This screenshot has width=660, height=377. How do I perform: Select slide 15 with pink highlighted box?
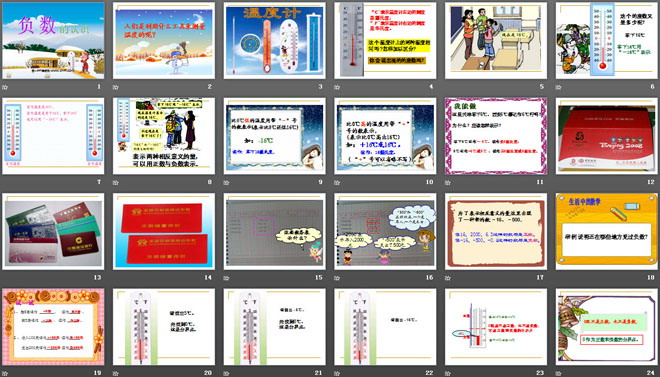(274, 231)
